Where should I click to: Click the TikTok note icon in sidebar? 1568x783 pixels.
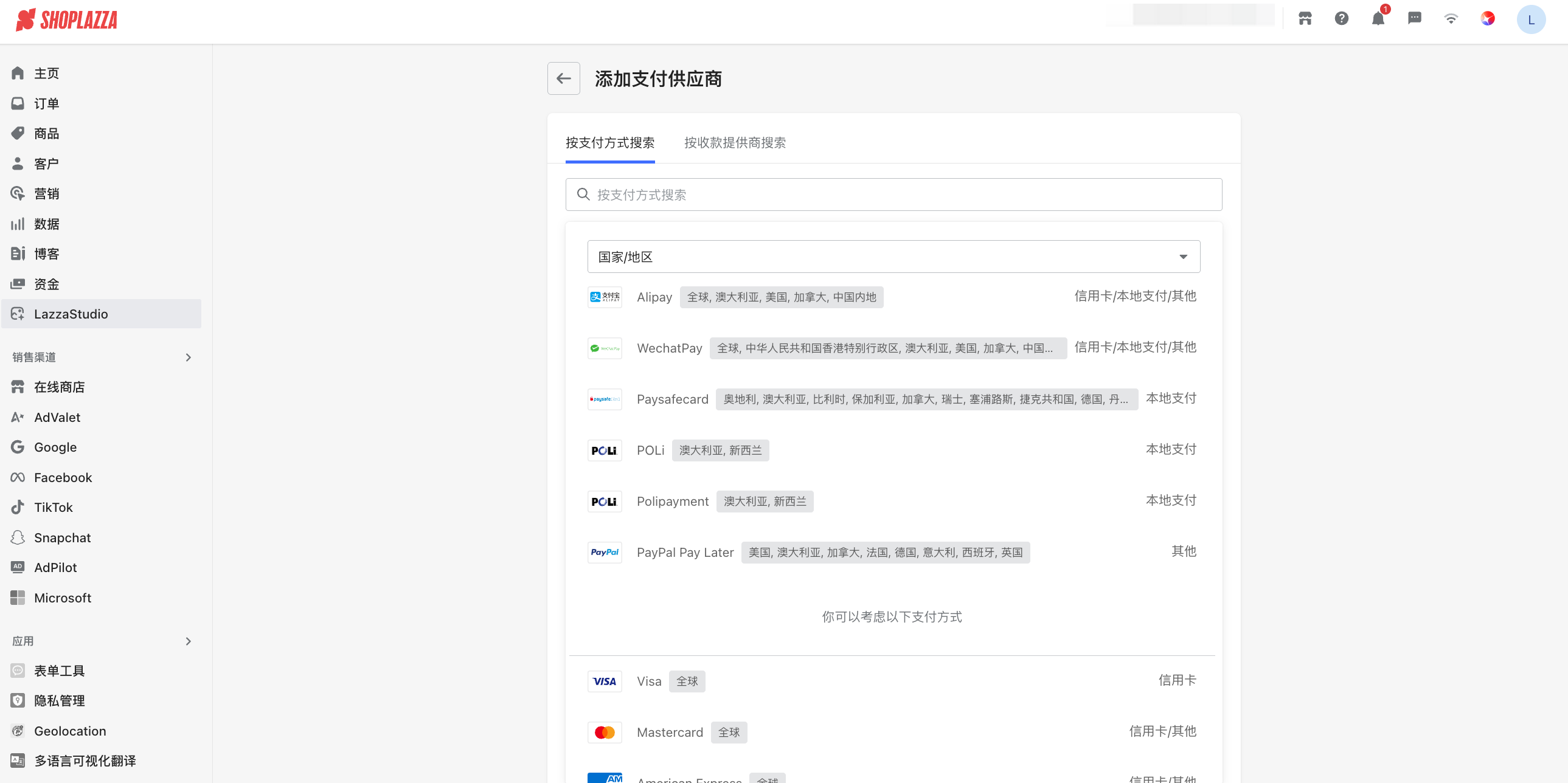click(18, 508)
